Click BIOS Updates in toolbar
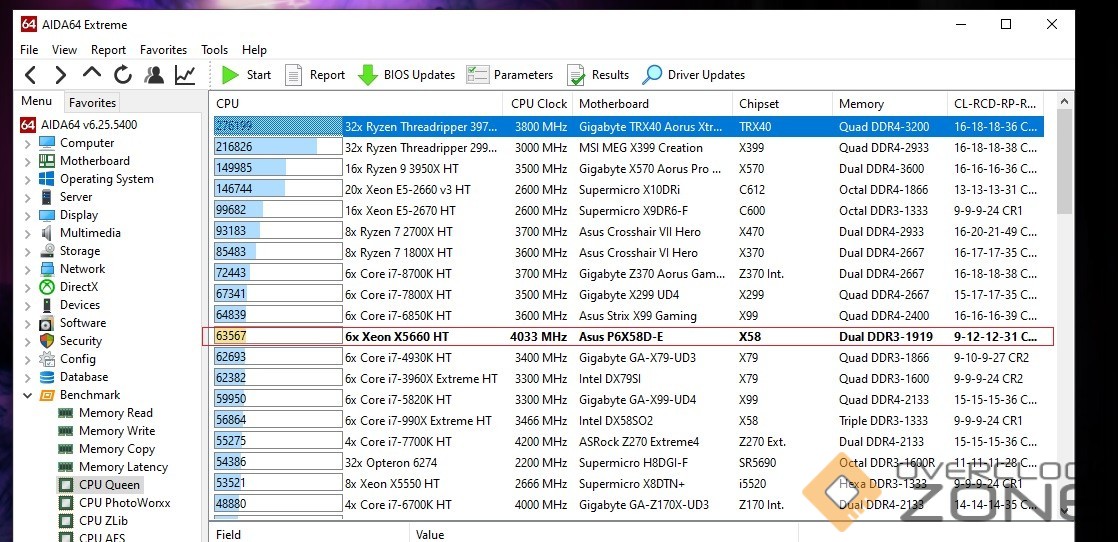This screenshot has width=1118, height=542. click(406, 75)
